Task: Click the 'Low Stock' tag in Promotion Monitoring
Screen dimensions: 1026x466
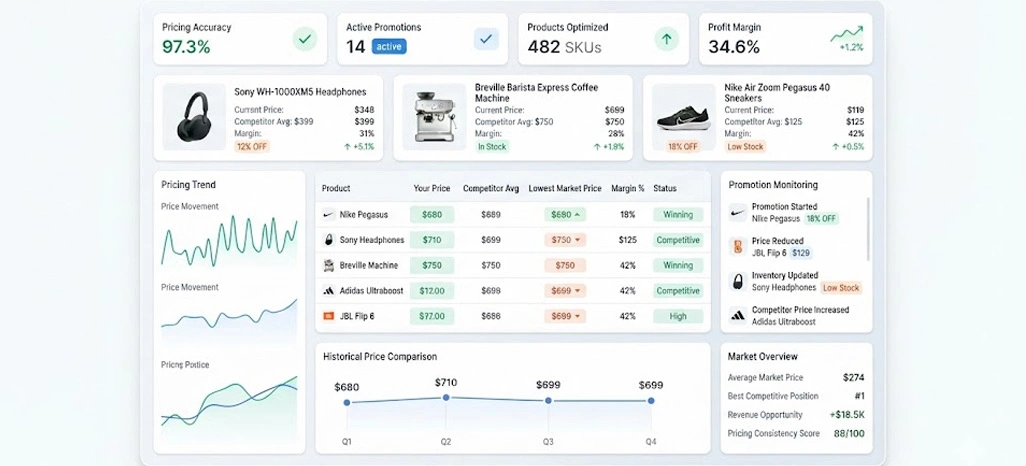Action: (841, 287)
